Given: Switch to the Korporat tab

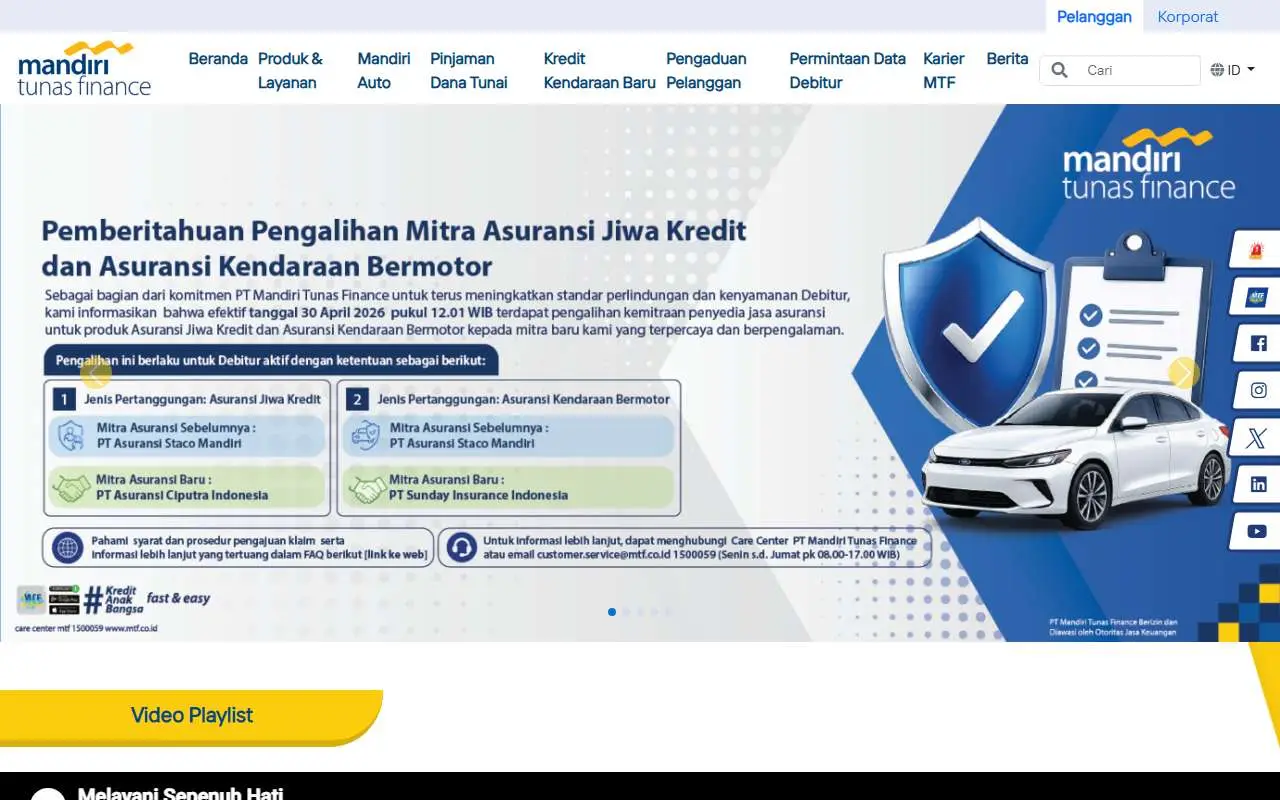Looking at the screenshot, I should pos(1188,16).
